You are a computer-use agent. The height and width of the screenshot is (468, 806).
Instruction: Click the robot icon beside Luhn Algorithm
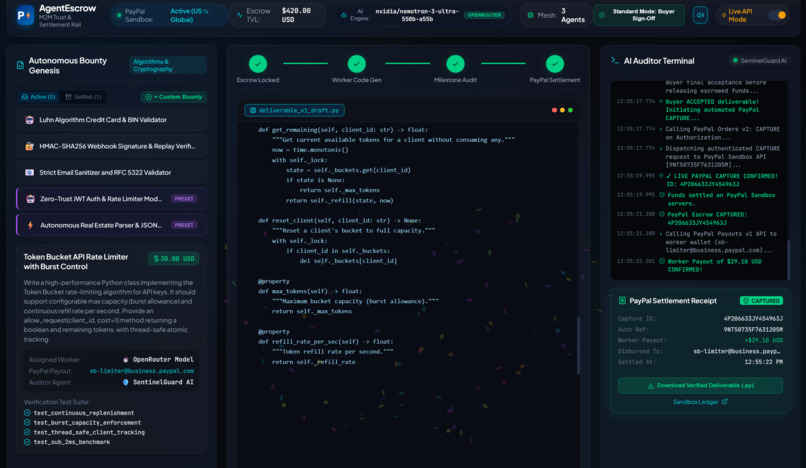point(30,120)
